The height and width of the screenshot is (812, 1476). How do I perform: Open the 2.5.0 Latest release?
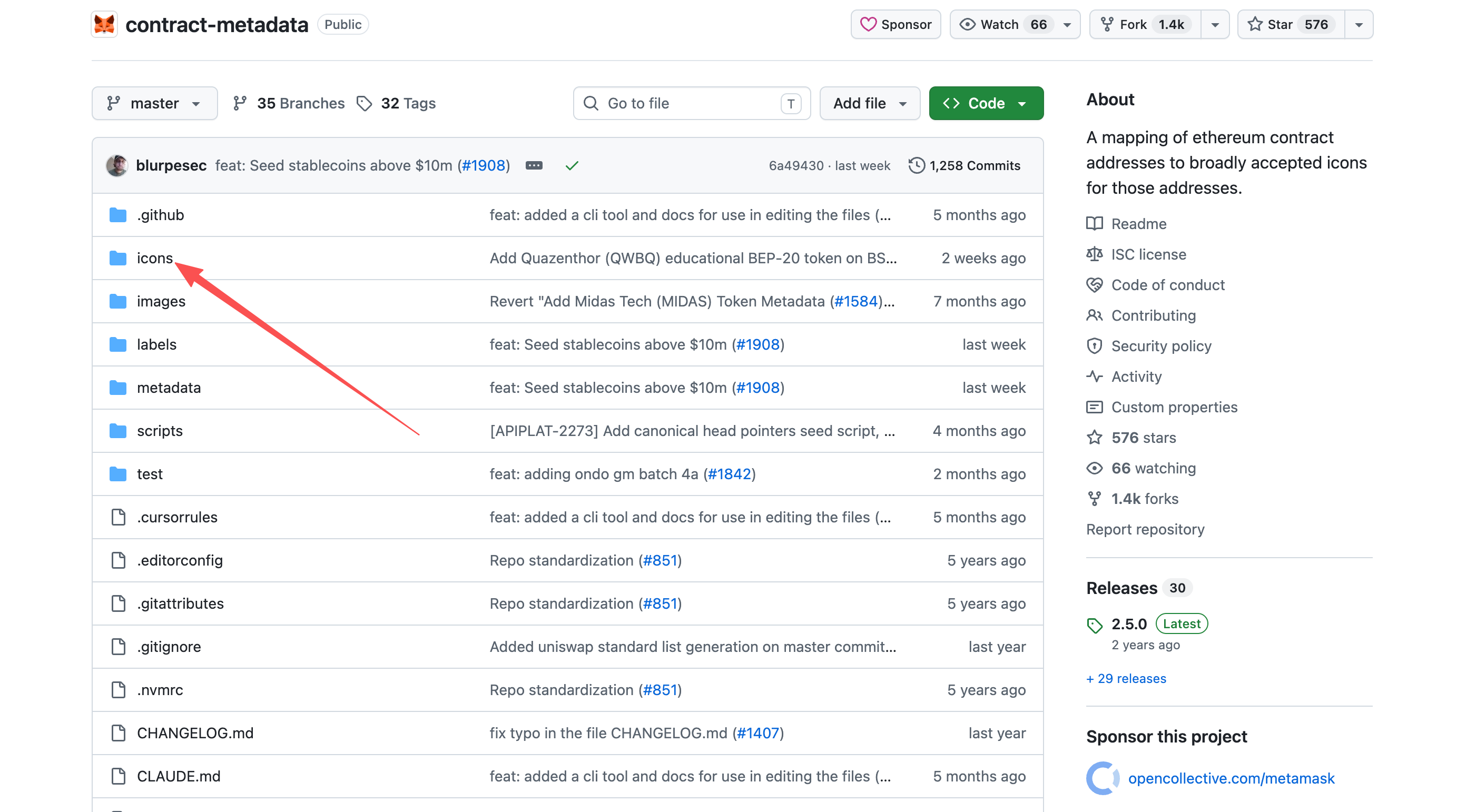pyautogui.click(x=1159, y=623)
